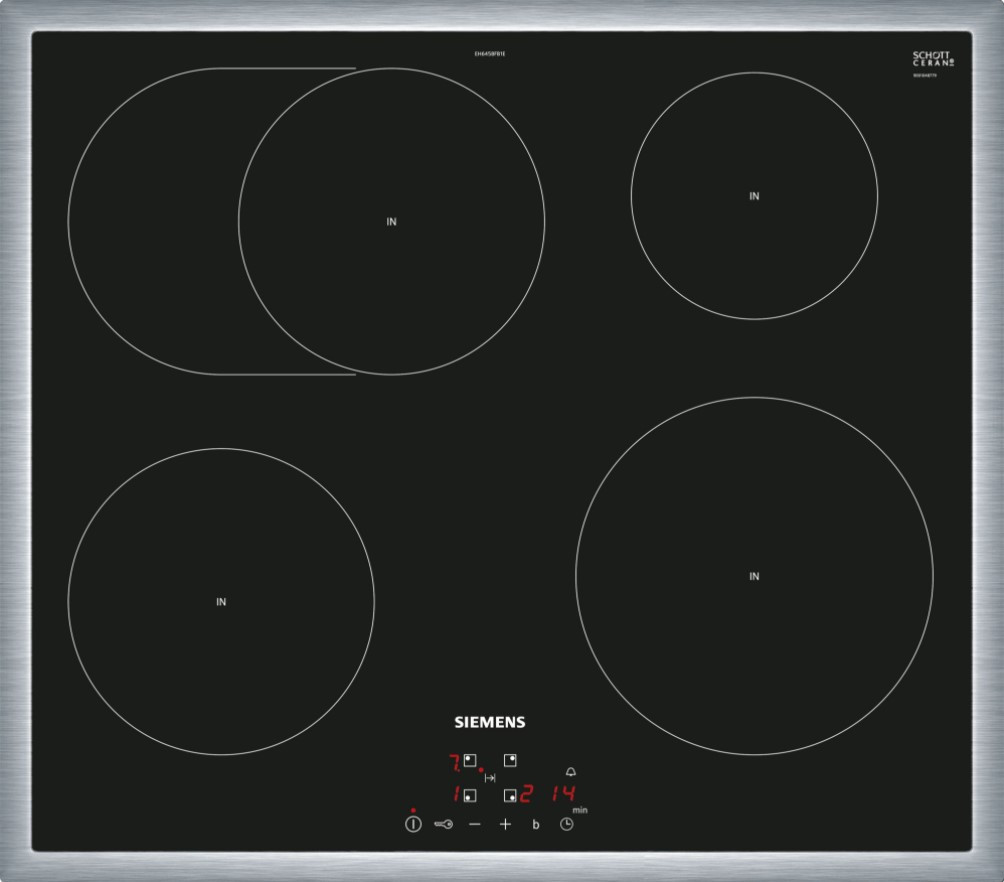Activate the powerBoost 'b' function

pos(535,825)
